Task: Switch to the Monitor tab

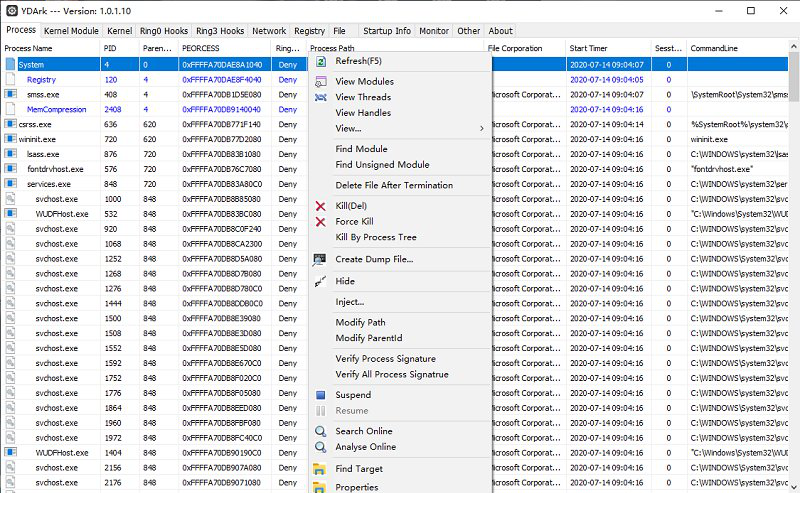Action: (434, 31)
